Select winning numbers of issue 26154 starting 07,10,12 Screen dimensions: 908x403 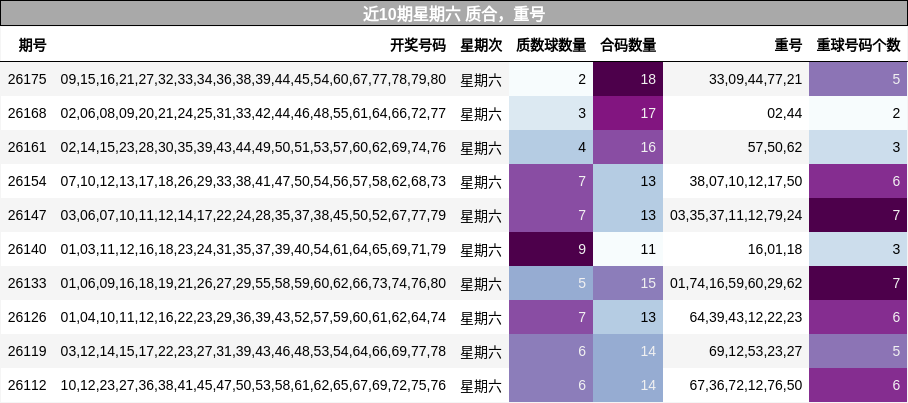click(253, 181)
